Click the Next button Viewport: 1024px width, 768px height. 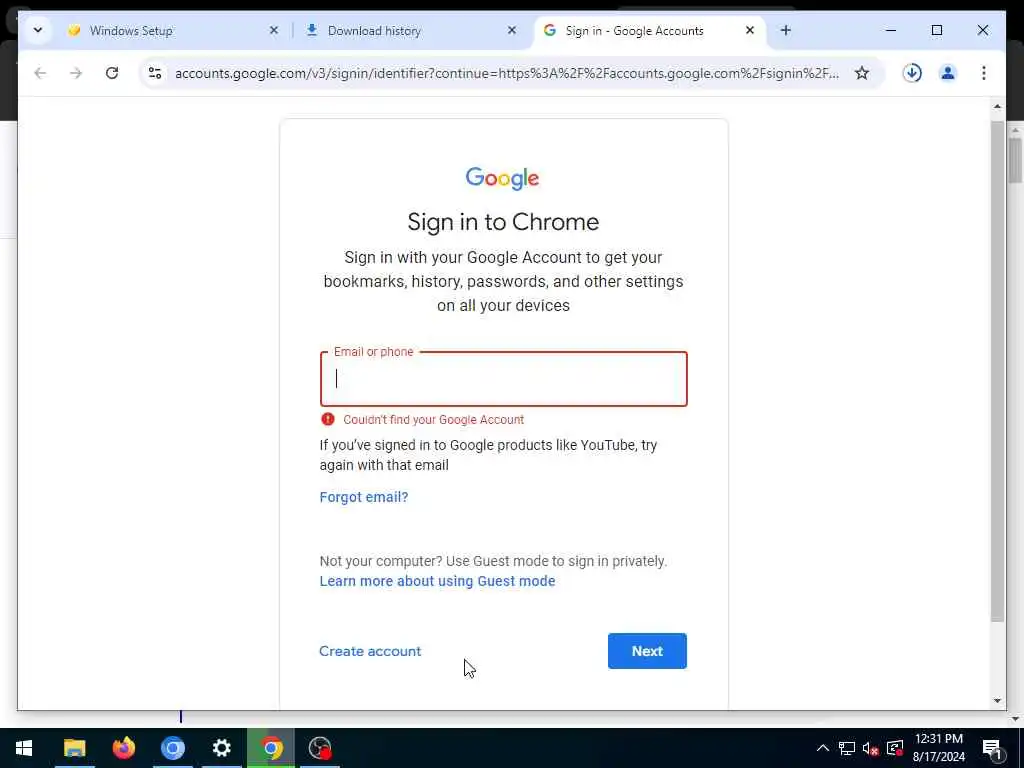coord(647,650)
